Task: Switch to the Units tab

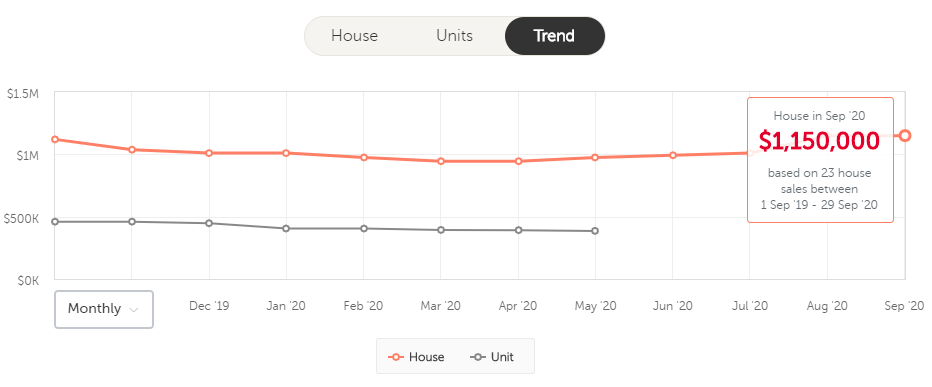Action: 455,36
